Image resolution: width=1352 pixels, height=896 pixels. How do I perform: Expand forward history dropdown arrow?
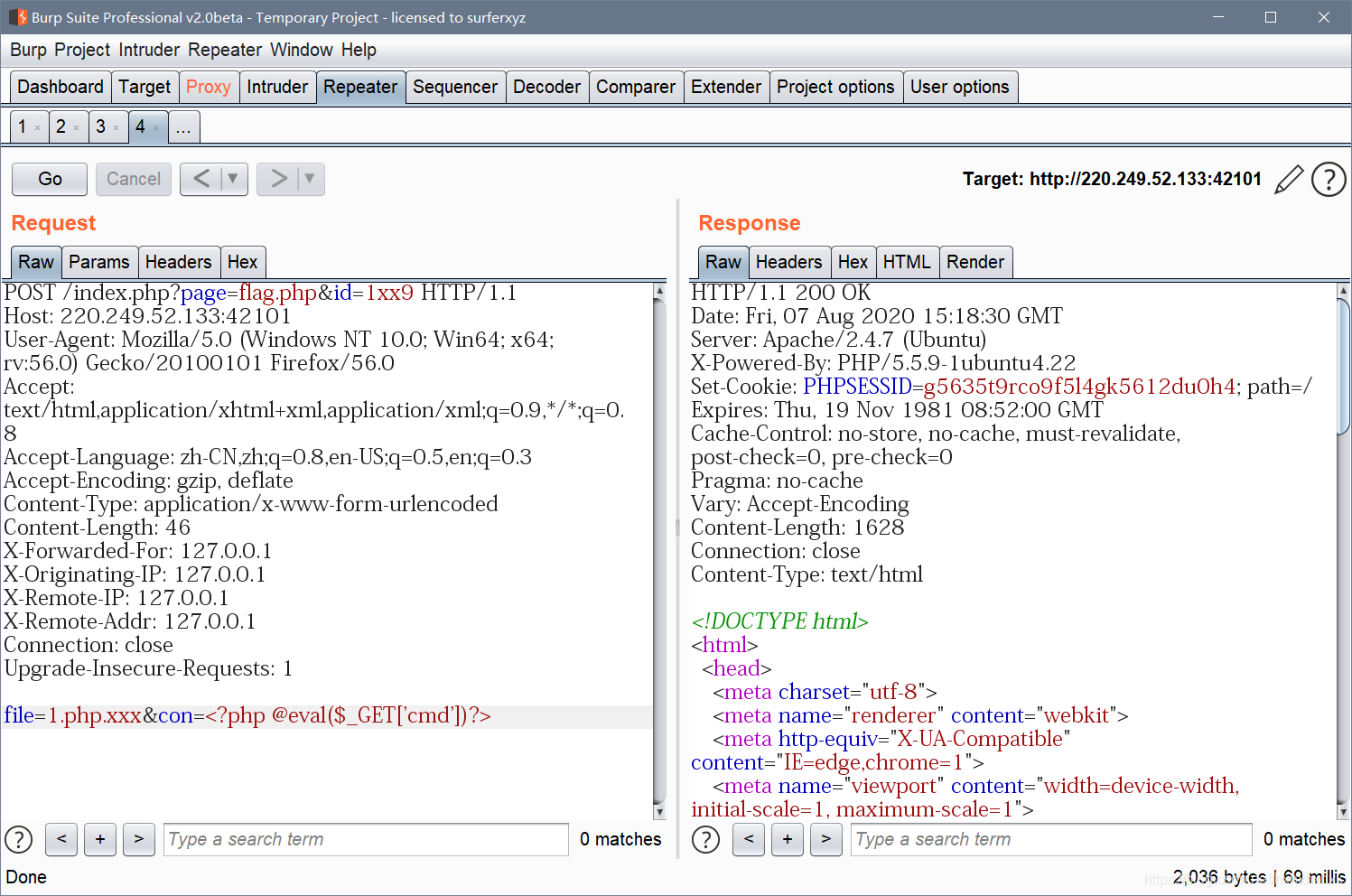(x=311, y=179)
